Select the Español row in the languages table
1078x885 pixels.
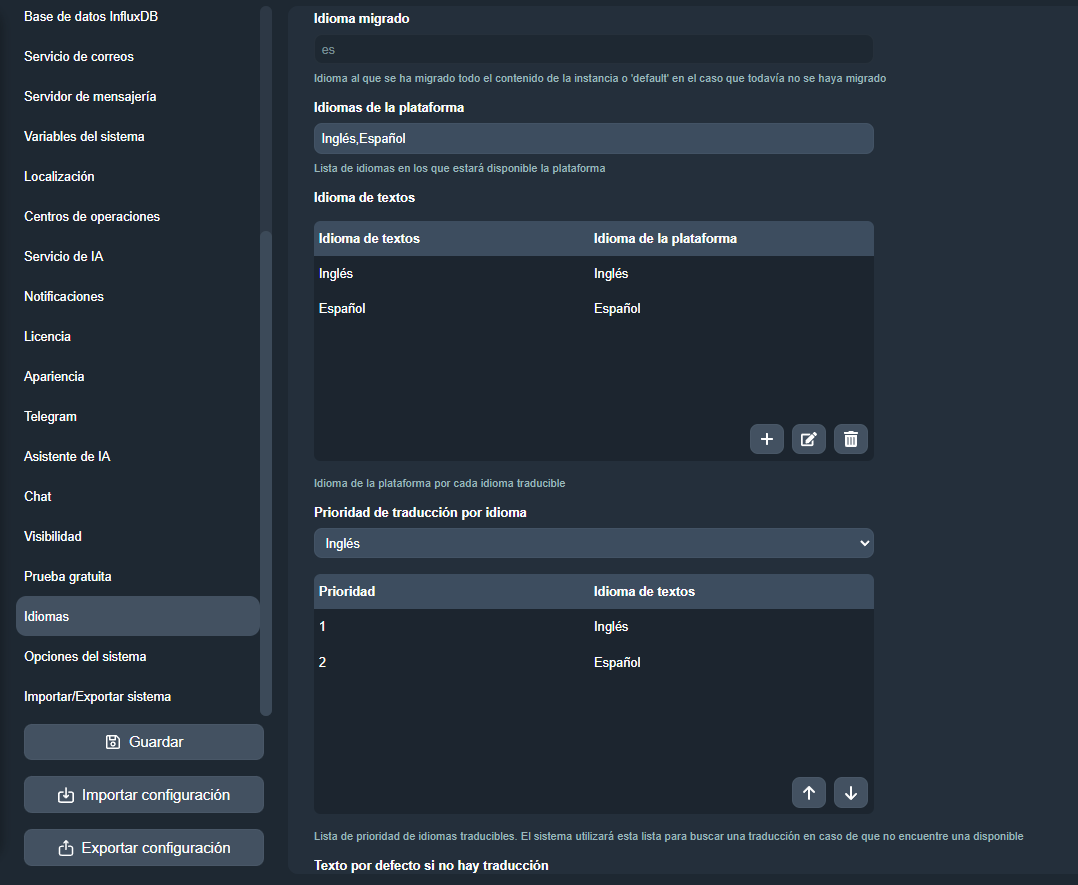coord(450,308)
